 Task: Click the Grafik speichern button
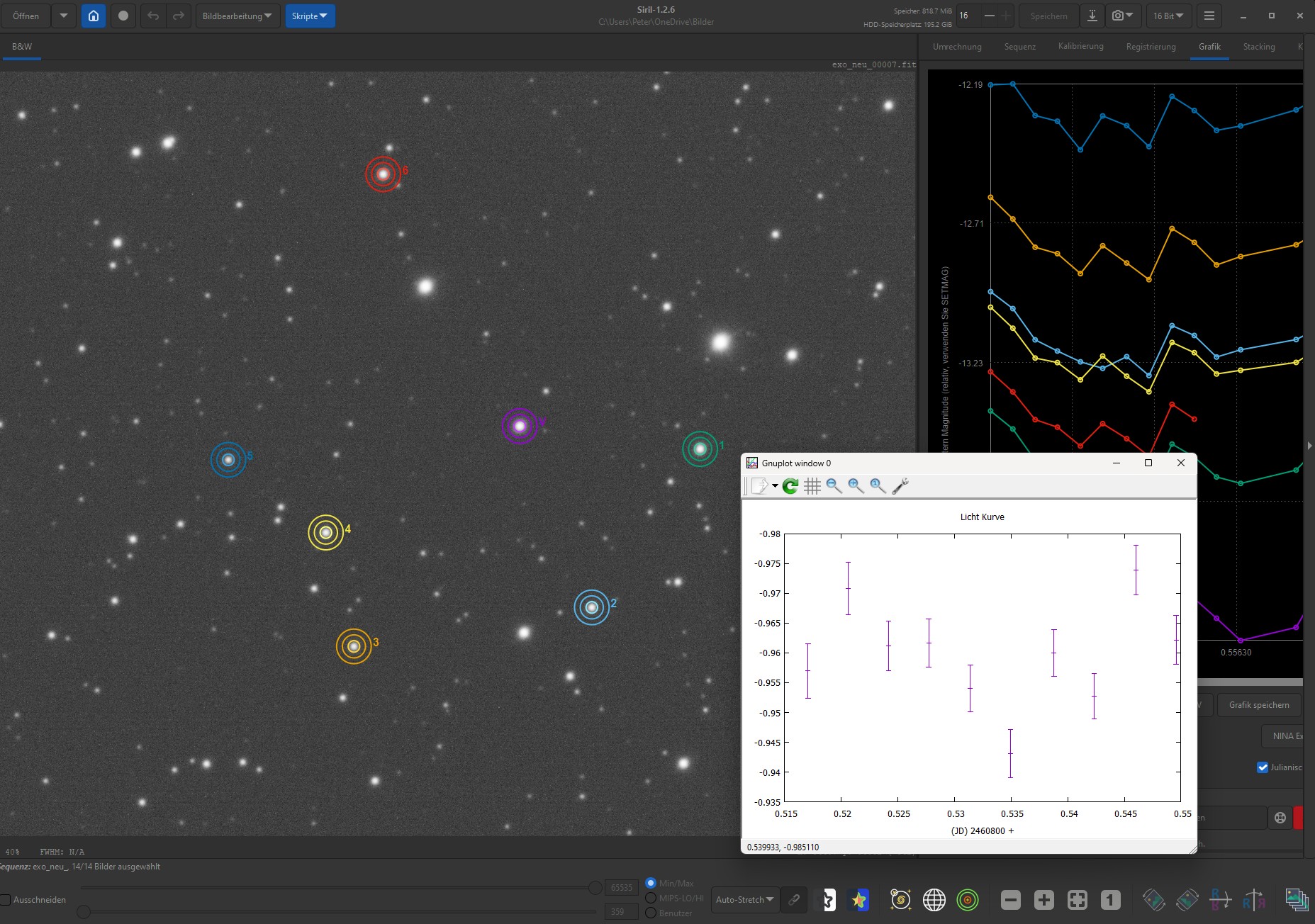click(x=1259, y=705)
